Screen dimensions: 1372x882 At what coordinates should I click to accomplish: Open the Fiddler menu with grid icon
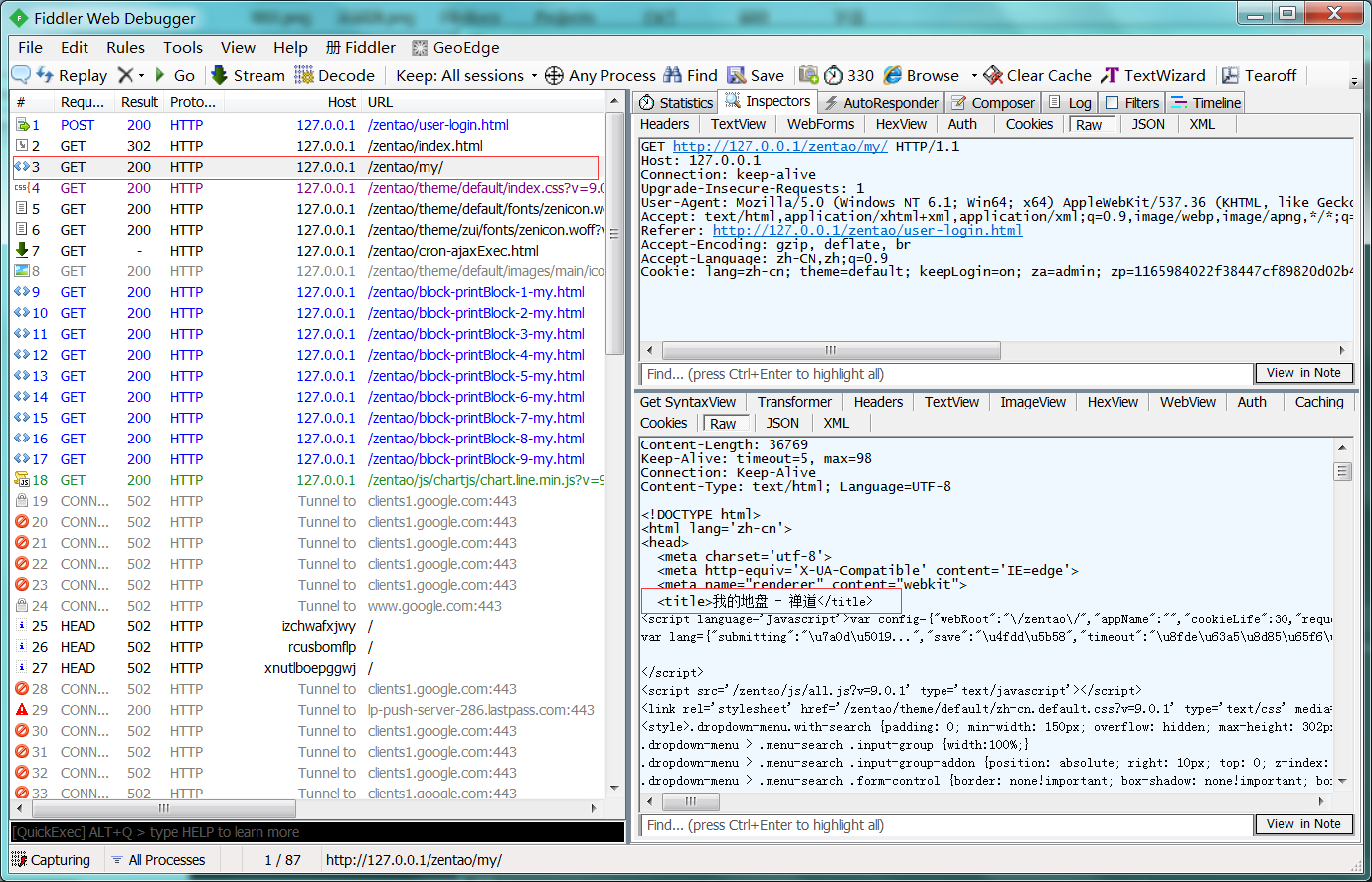coord(360,47)
